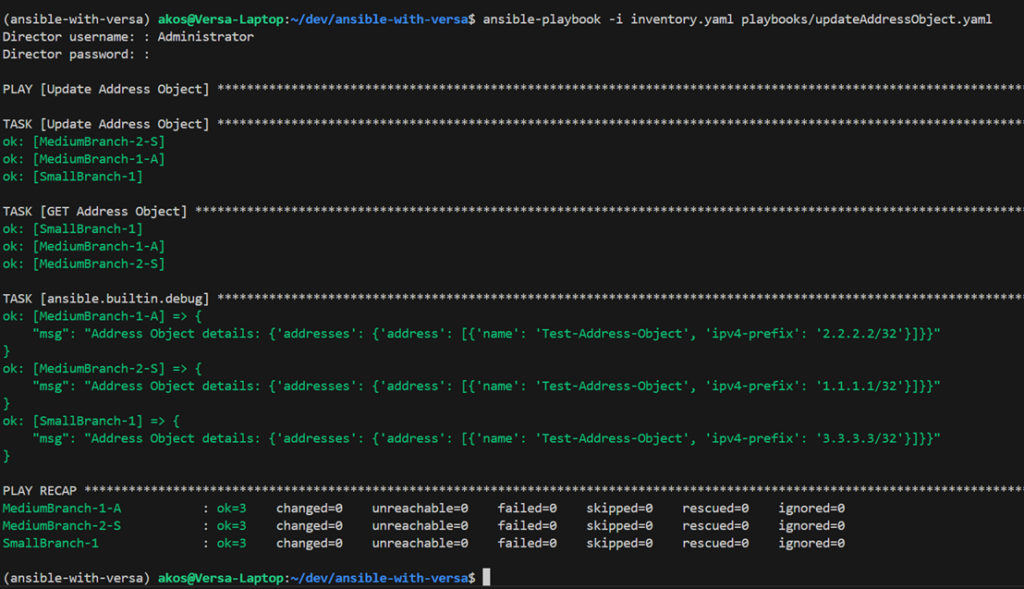This screenshot has width=1024, height=589.
Task: Click the 'TASK [ansible.builtin.debug]' header
Action: tap(106, 299)
